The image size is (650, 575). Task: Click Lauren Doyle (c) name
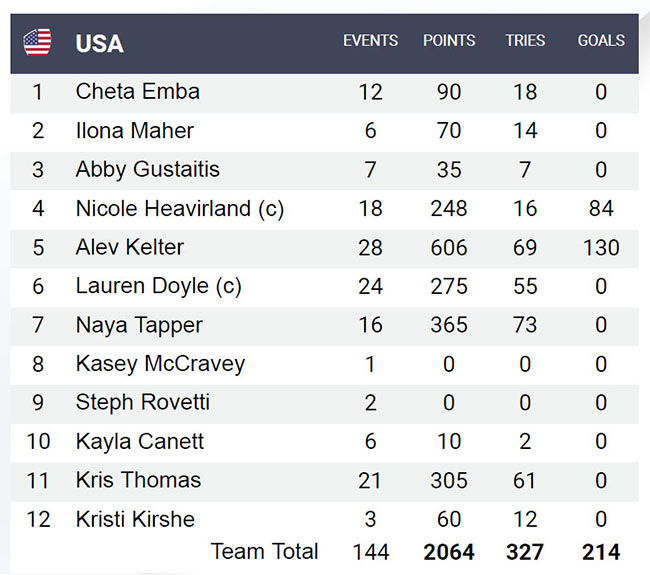tap(158, 286)
